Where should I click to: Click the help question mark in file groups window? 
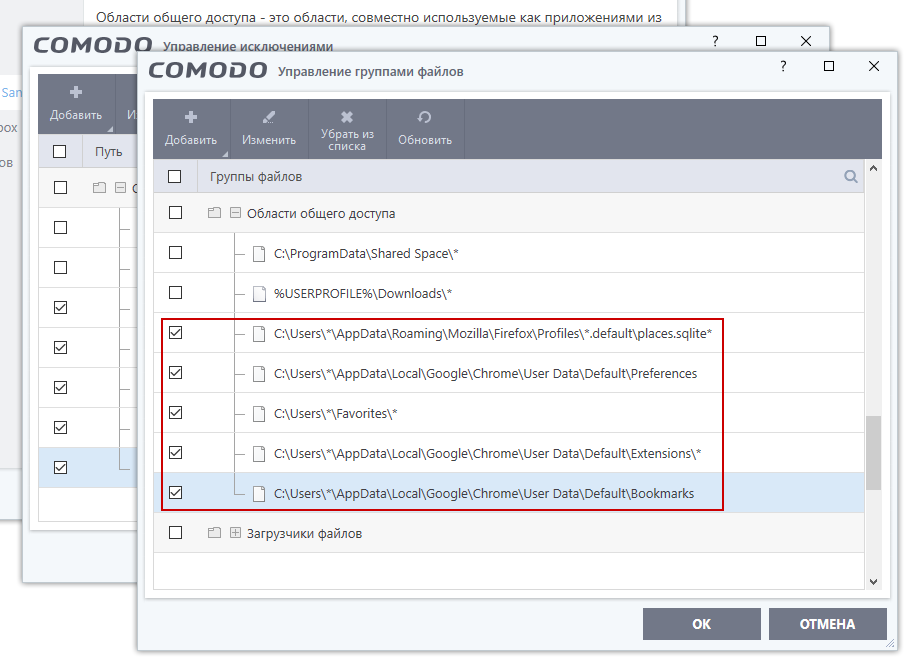[x=783, y=66]
